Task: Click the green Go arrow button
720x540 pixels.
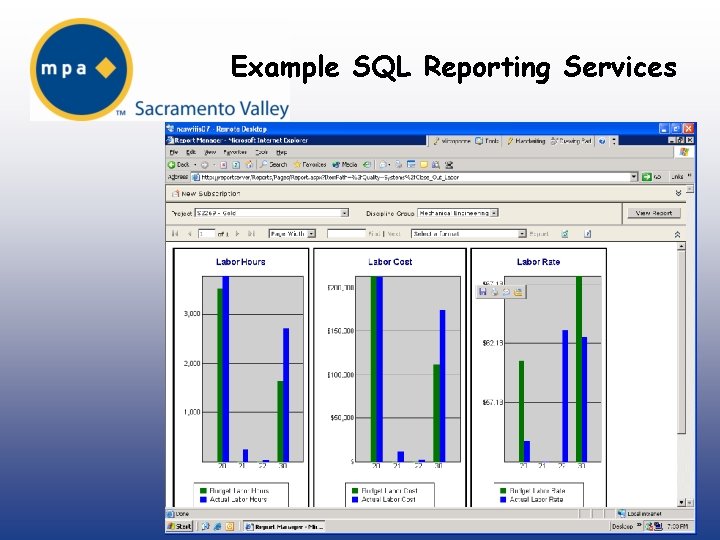Action: click(x=647, y=177)
